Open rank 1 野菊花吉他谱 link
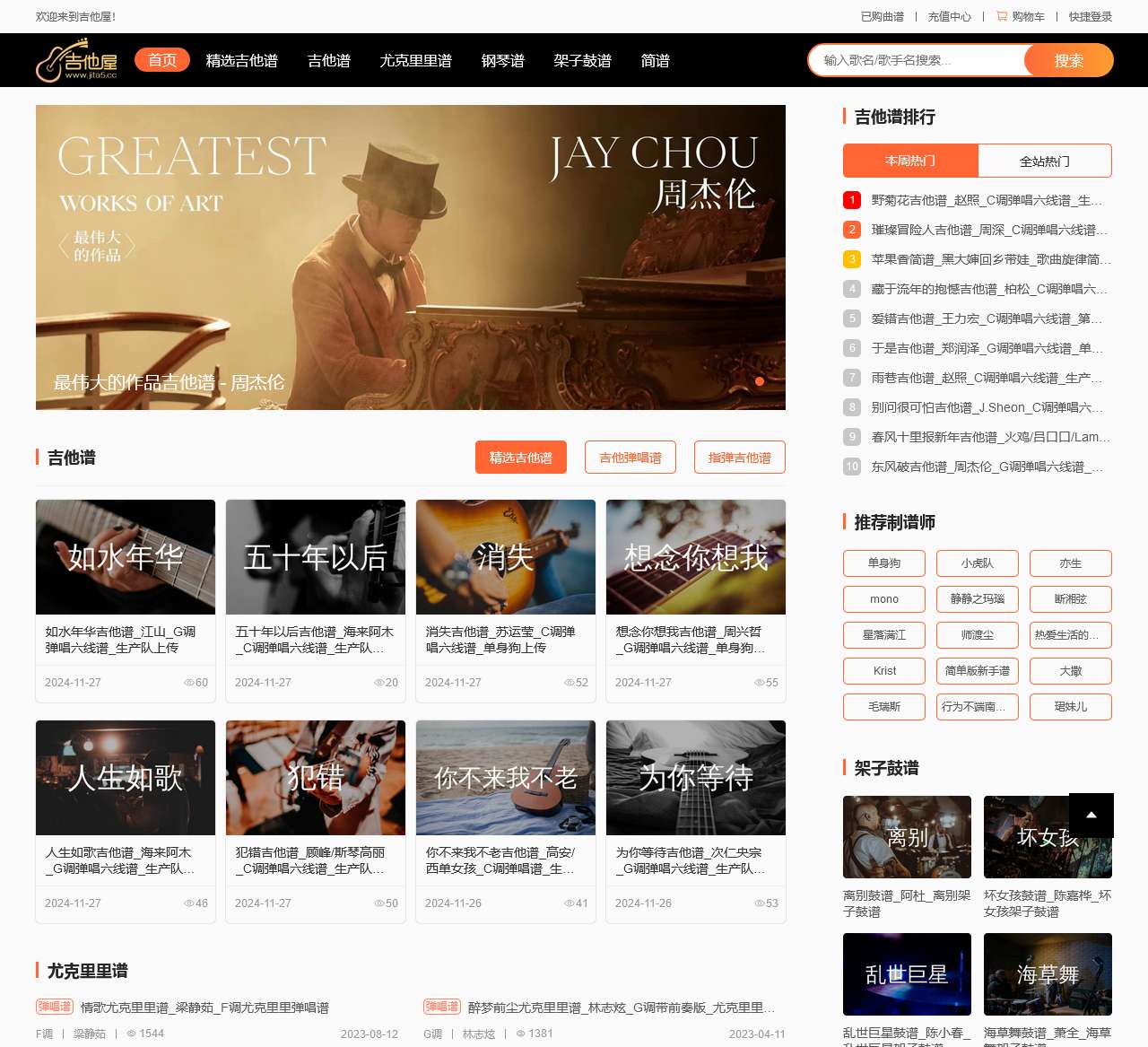 987,200
